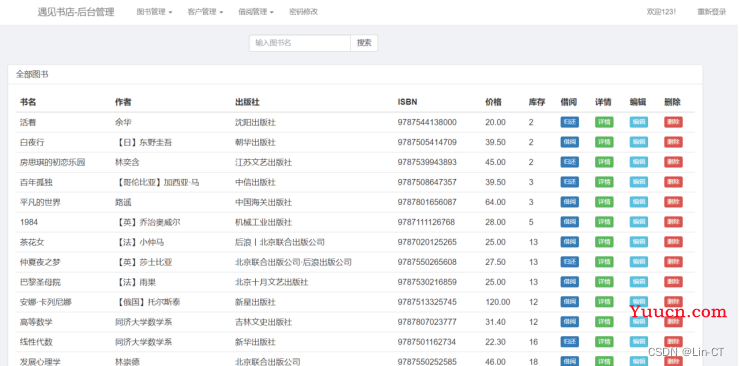Viewport: 739px width, 366px height.
Task: Open the 借阅管理 dropdown menu
Action: (x=256, y=12)
